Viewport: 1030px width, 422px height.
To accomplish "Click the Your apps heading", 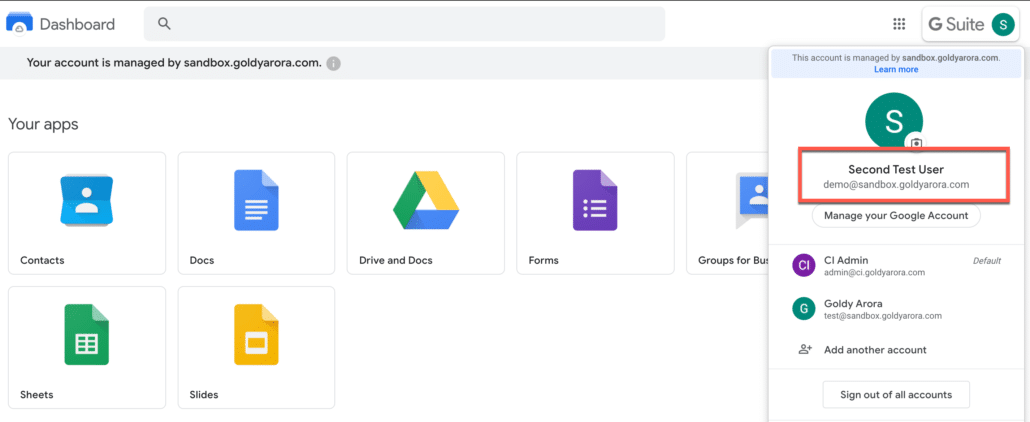I will 43,124.
